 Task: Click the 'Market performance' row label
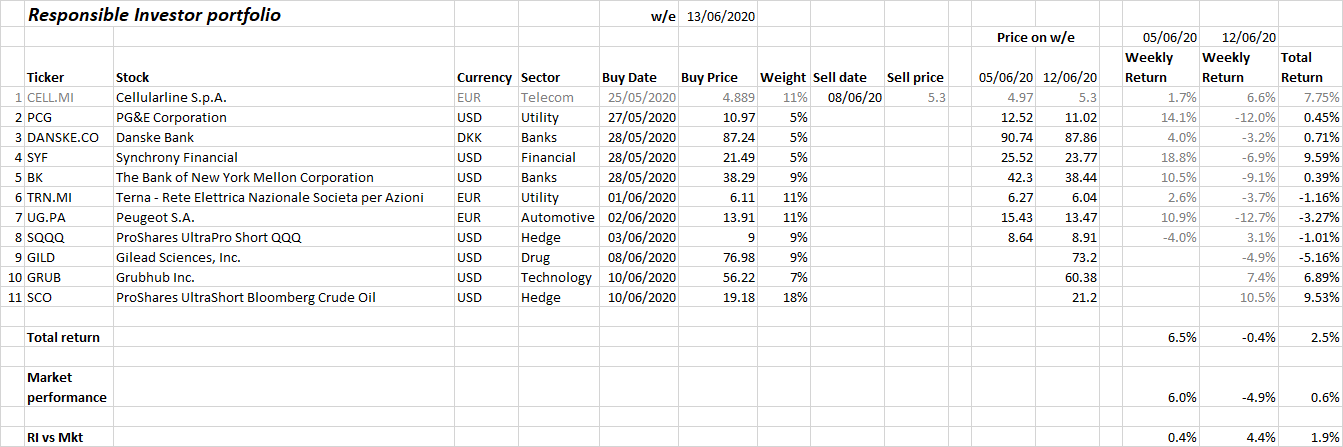click(x=66, y=387)
